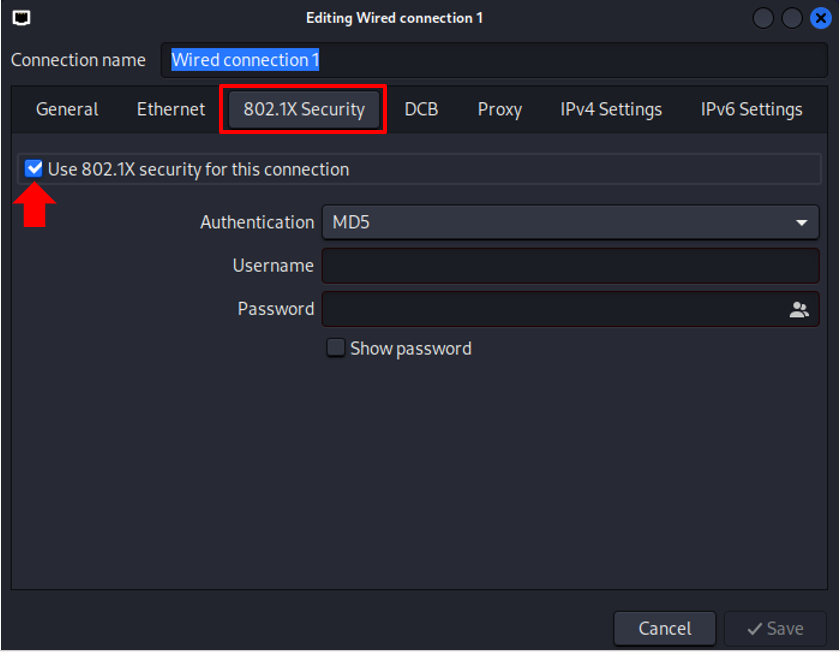Click the Cancel button
840x652 pixels.
pos(665,628)
